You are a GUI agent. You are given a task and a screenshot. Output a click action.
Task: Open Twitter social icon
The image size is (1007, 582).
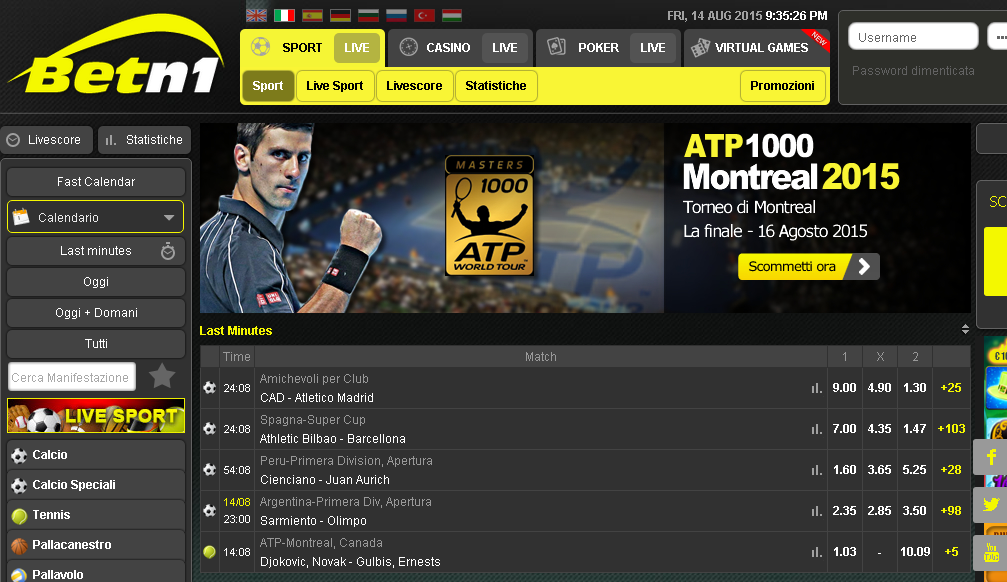pyautogui.click(x=990, y=505)
